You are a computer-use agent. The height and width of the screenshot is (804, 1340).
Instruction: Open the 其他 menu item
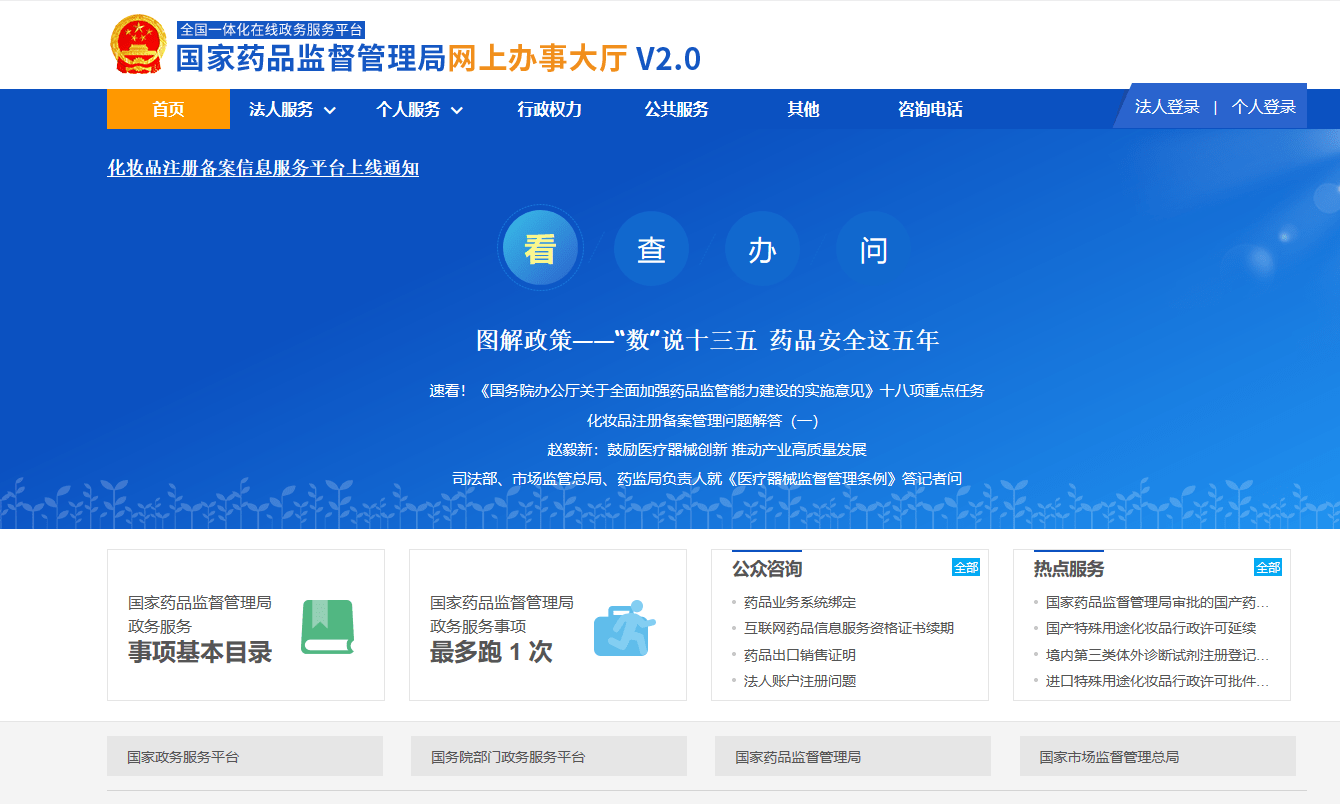coord(803,109)
